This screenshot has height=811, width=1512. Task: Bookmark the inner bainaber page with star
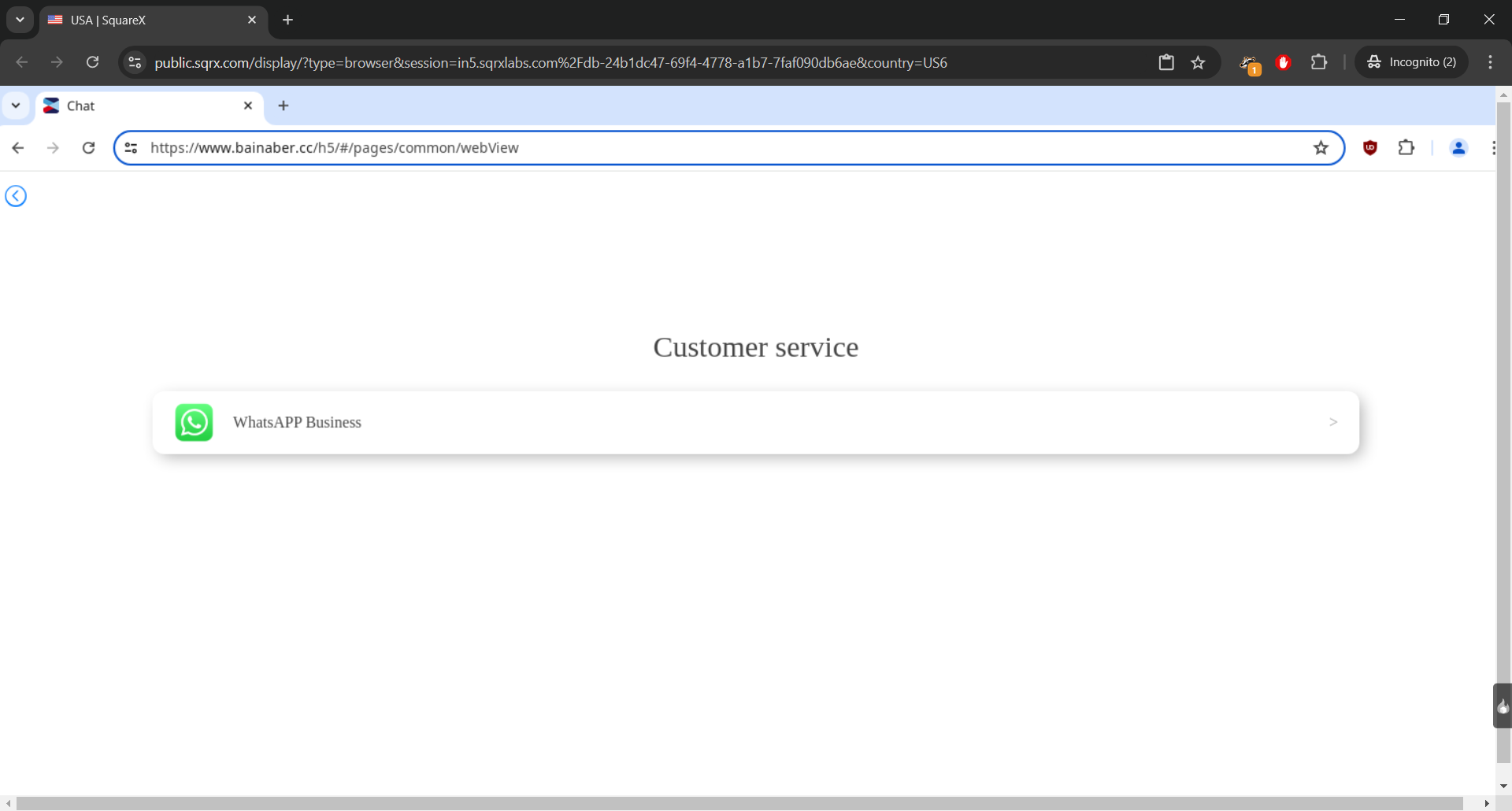1321,148
